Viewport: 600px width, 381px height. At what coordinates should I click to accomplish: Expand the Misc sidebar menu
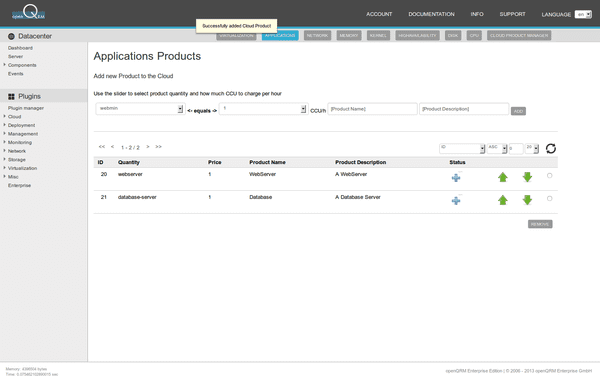tap(13, 177)
